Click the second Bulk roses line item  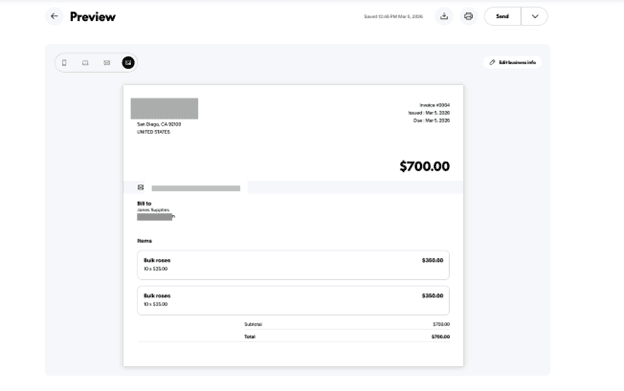293,300
